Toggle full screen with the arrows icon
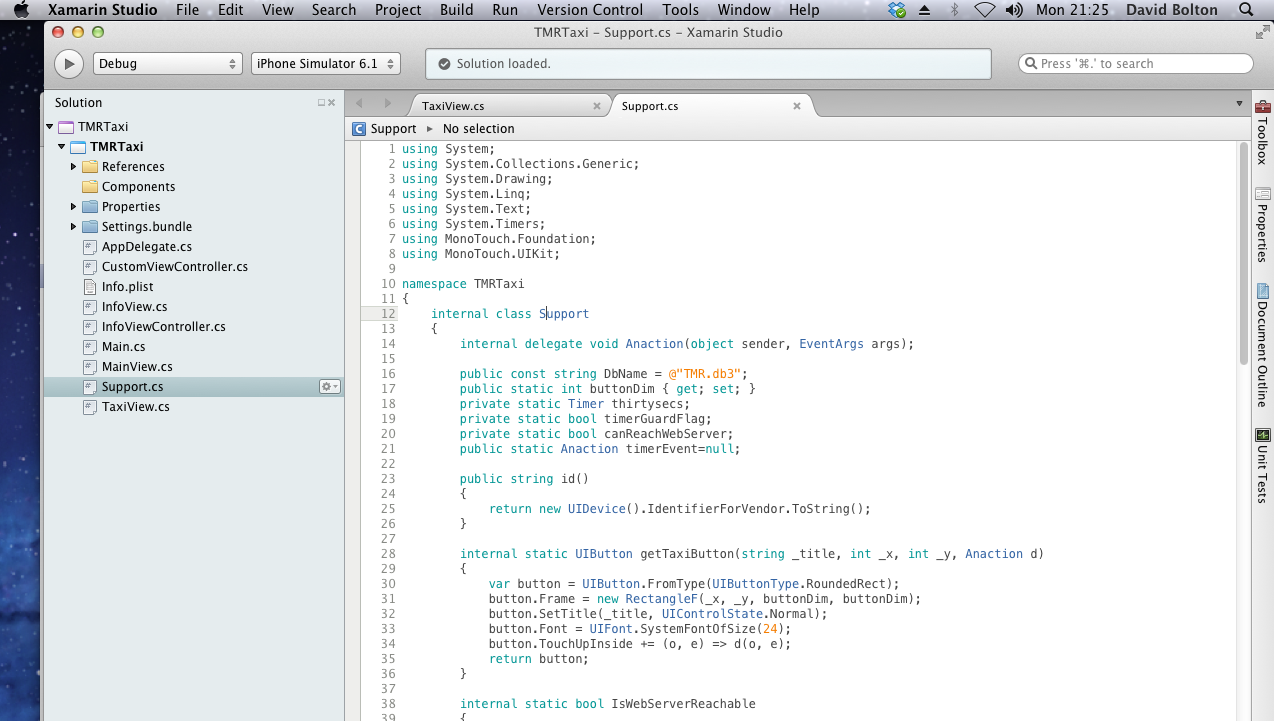This screenshot has height=721, width=1274. (1262, 32)
